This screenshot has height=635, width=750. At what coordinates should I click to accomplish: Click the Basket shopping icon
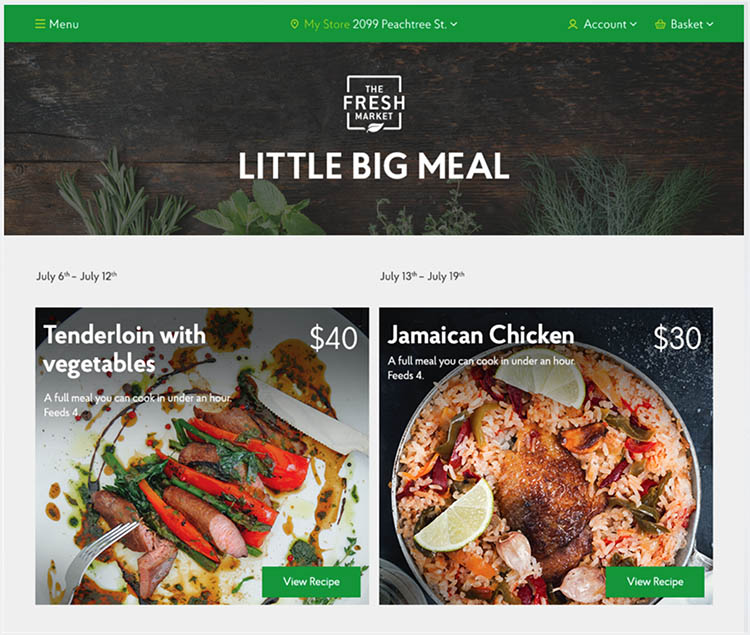click(x=660, y=24)
